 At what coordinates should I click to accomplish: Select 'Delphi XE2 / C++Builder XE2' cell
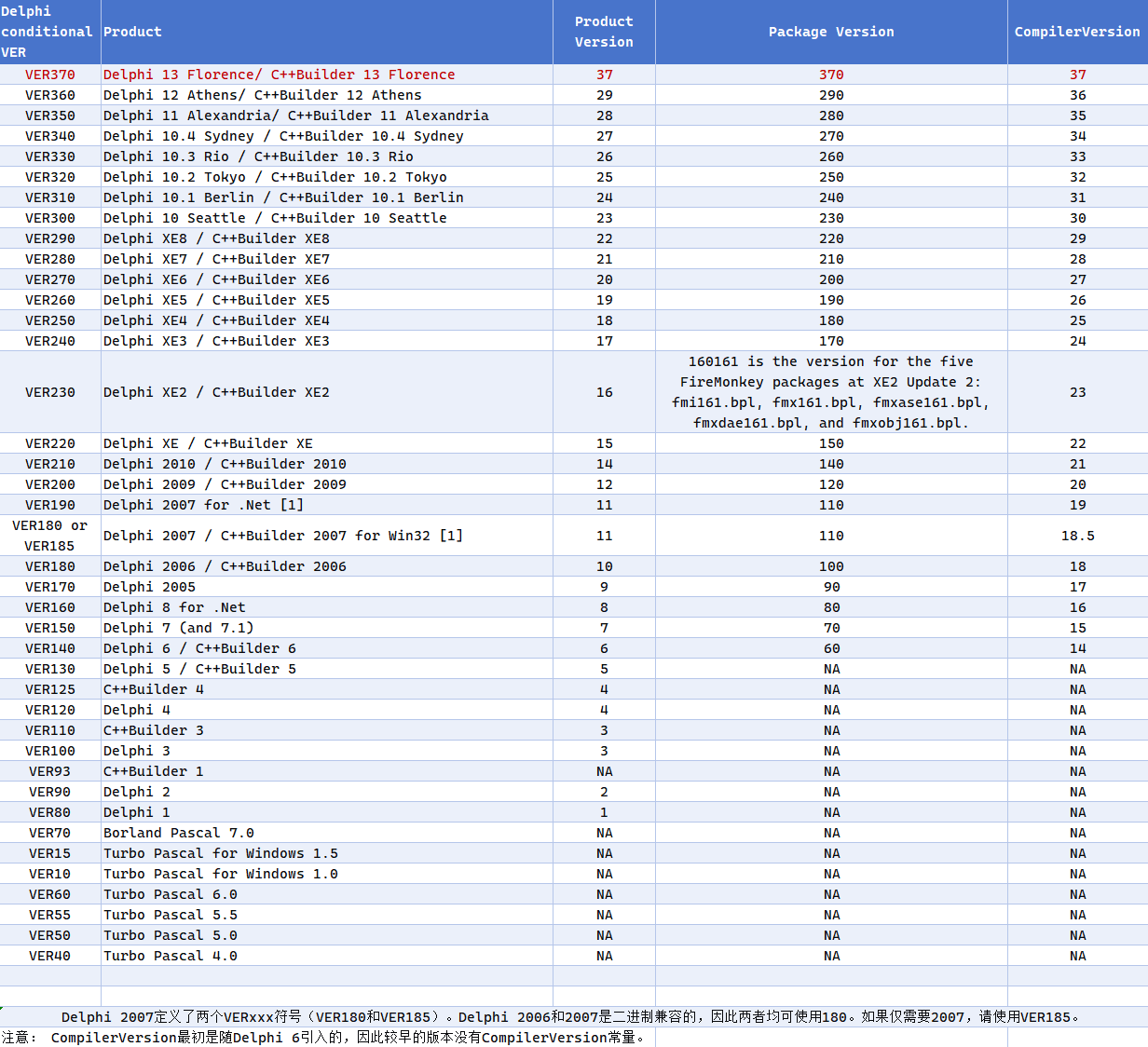327,392
